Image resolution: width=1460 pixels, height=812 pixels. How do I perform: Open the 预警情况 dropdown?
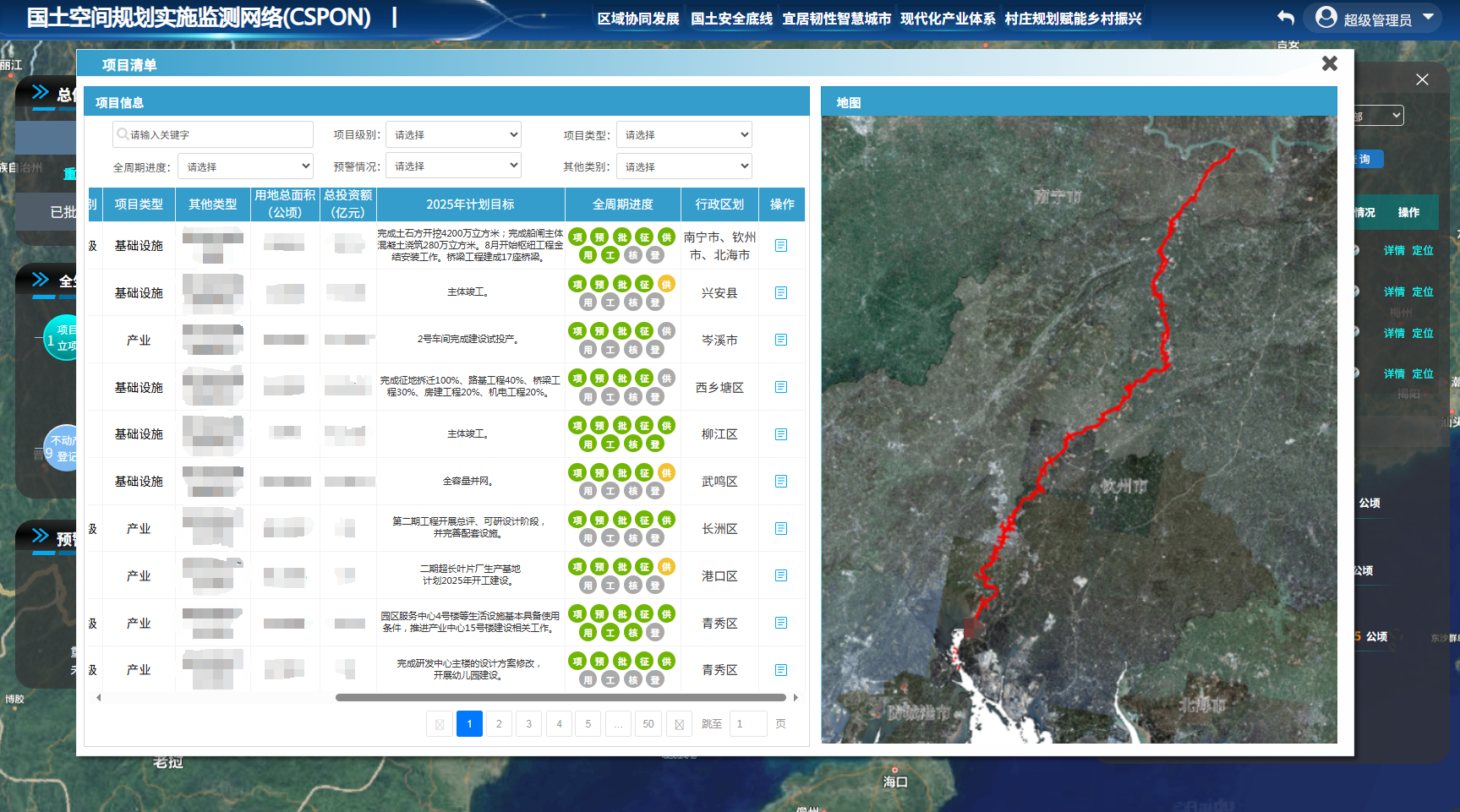coord(453,166)
